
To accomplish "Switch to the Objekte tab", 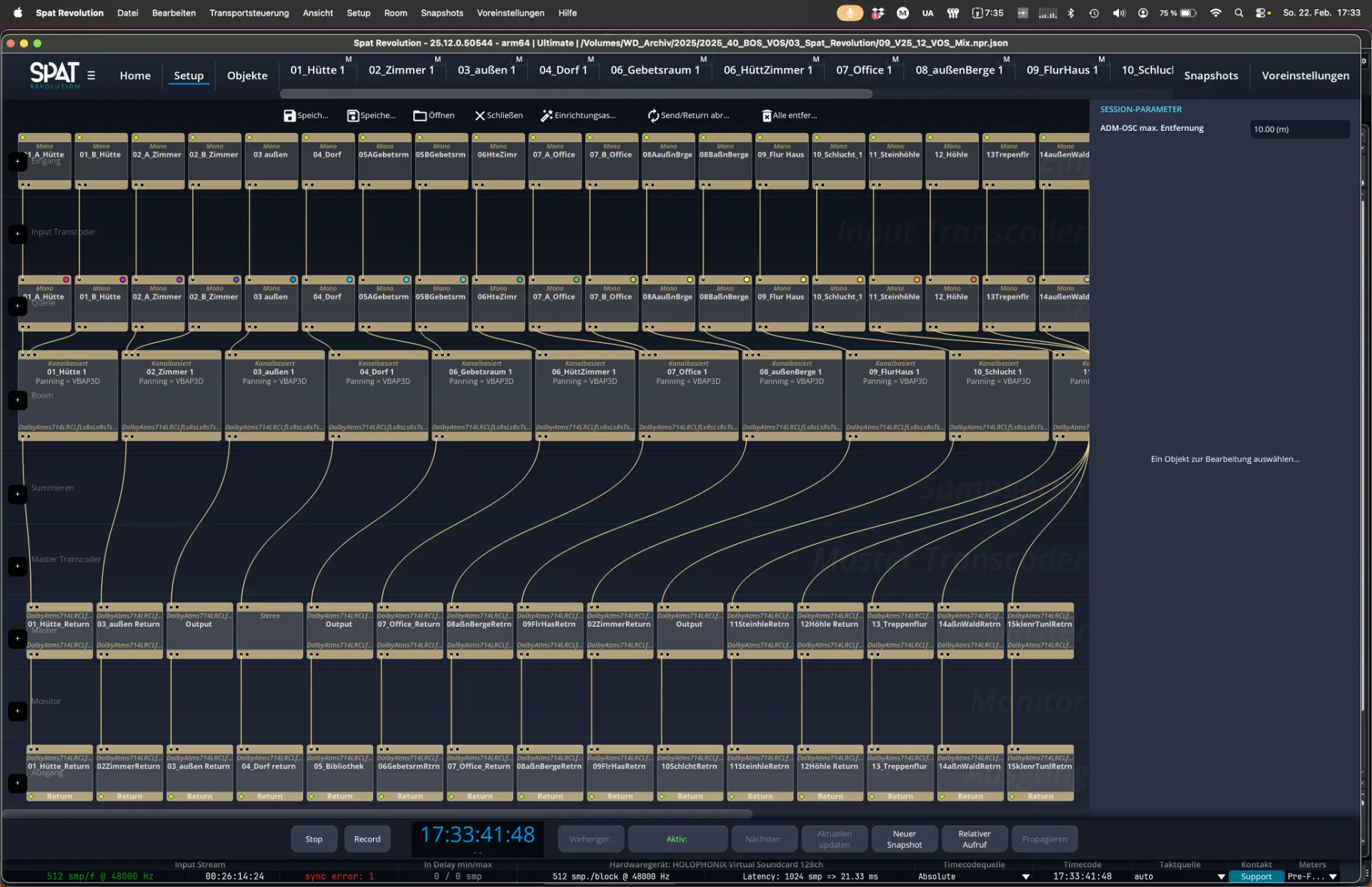I will coord(247,76).
